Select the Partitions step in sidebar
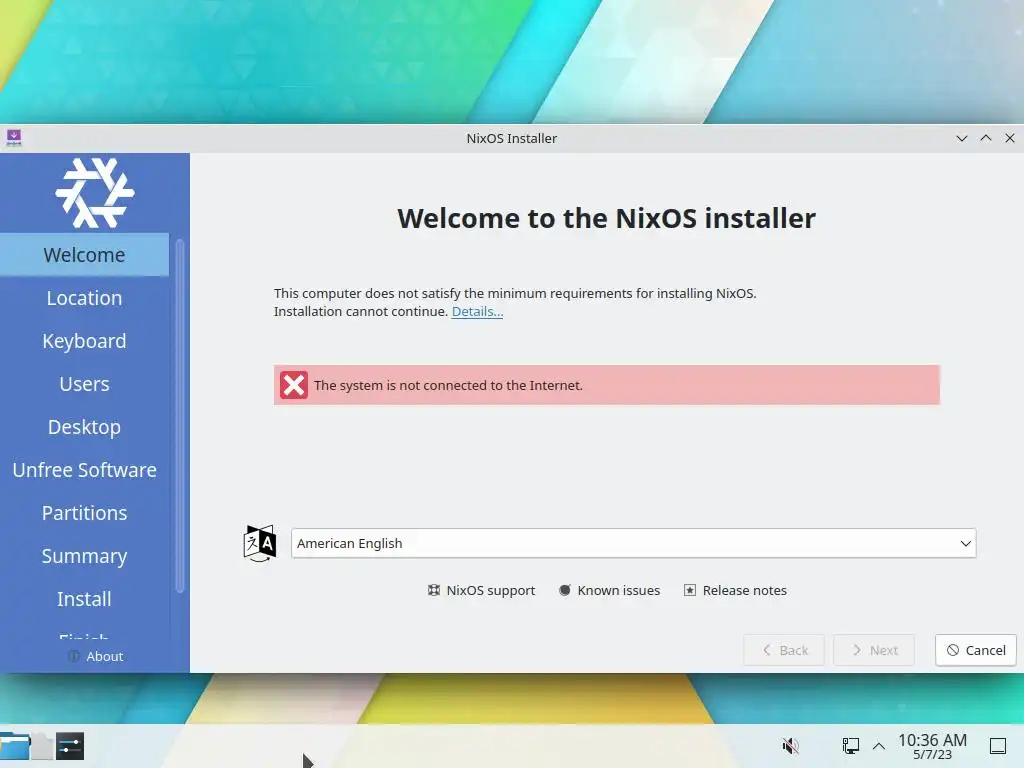The width and height of the screenshot is (1024, 768). tap(84, 513)
